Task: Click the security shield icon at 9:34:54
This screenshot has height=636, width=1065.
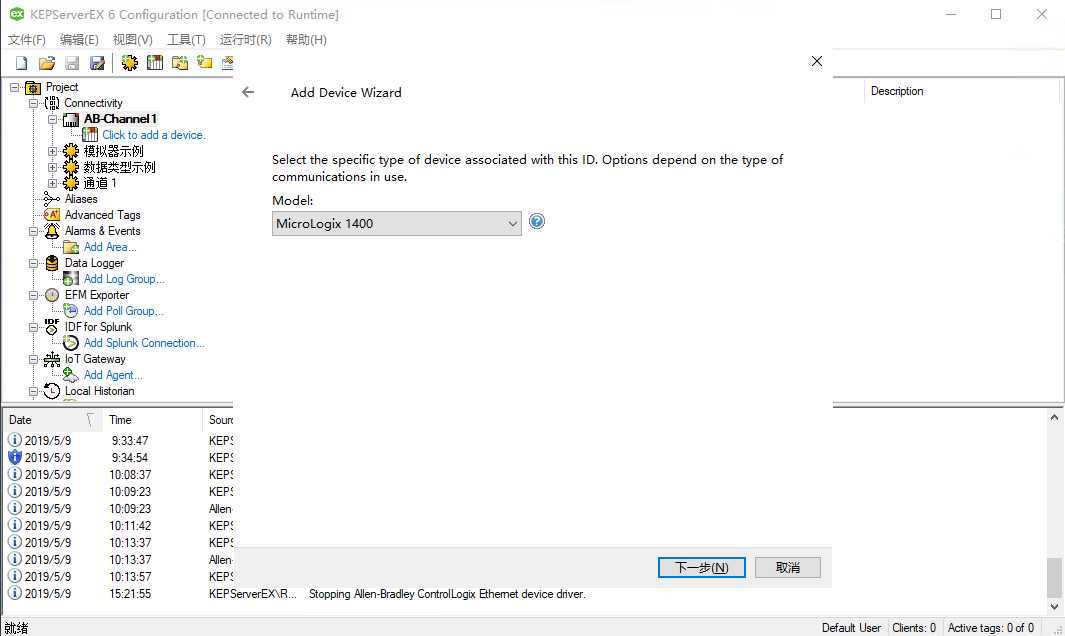Action: 14,457
